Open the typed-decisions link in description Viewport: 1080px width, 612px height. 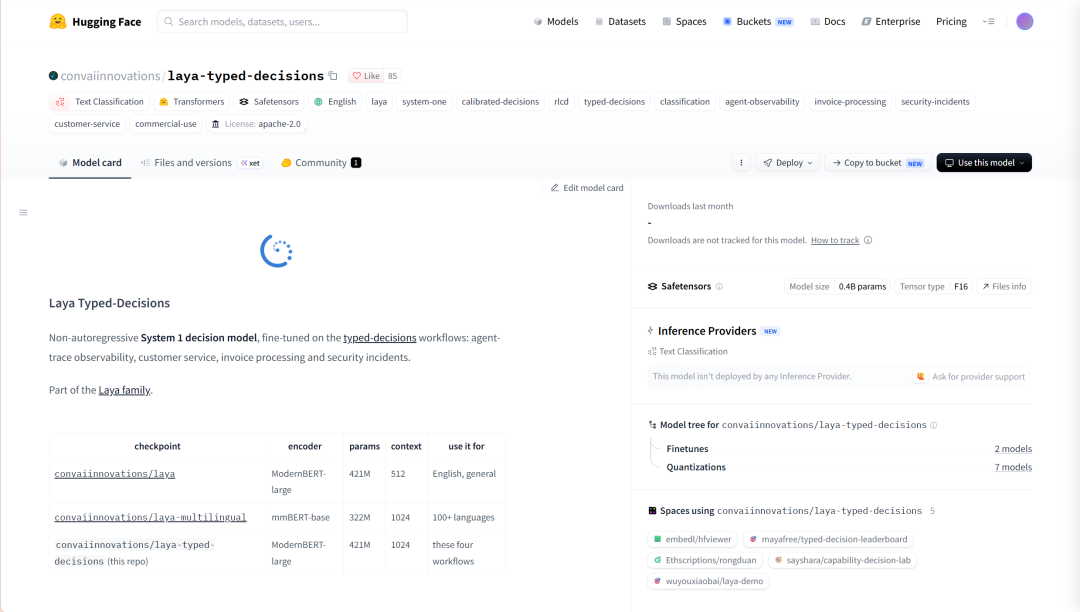(380, 337)
